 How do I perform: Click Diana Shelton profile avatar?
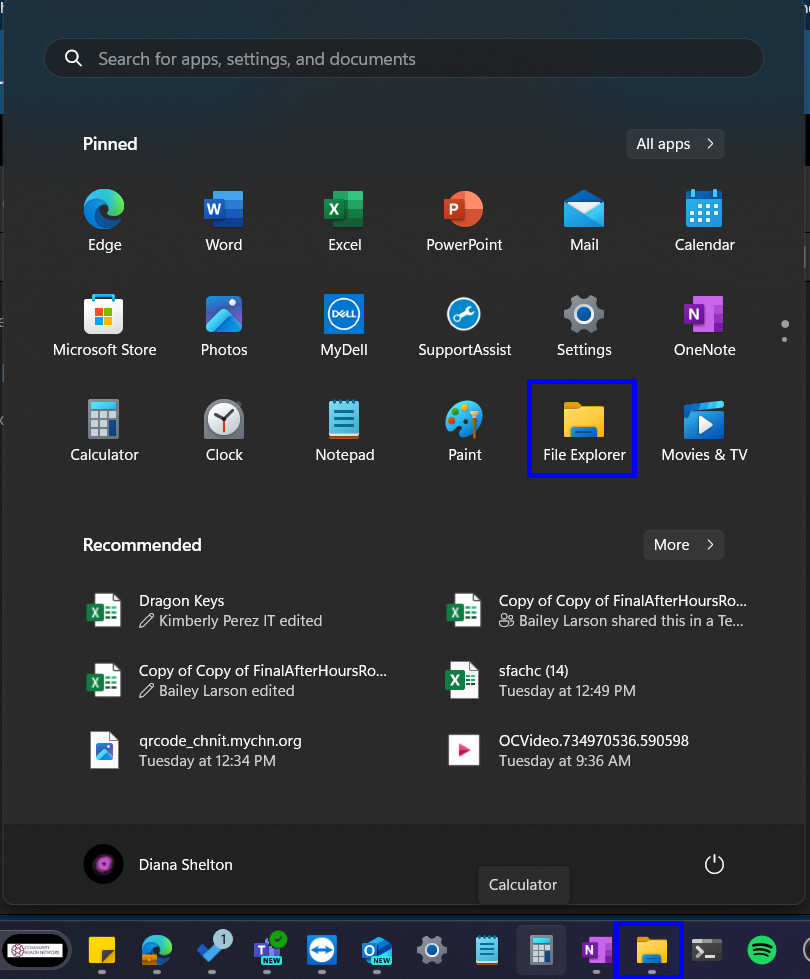(103, 864)
